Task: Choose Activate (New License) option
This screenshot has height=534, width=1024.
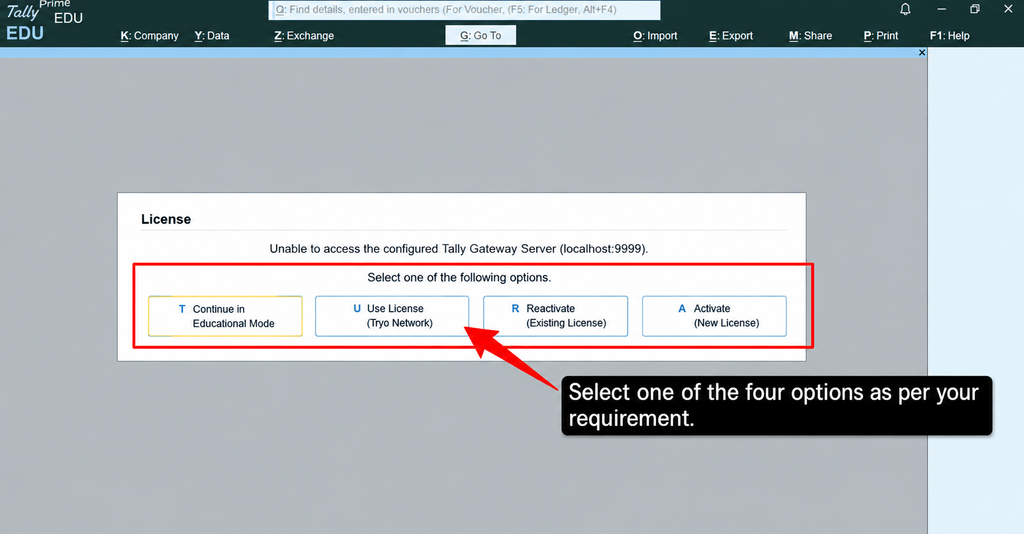Action: coord(714,316)
